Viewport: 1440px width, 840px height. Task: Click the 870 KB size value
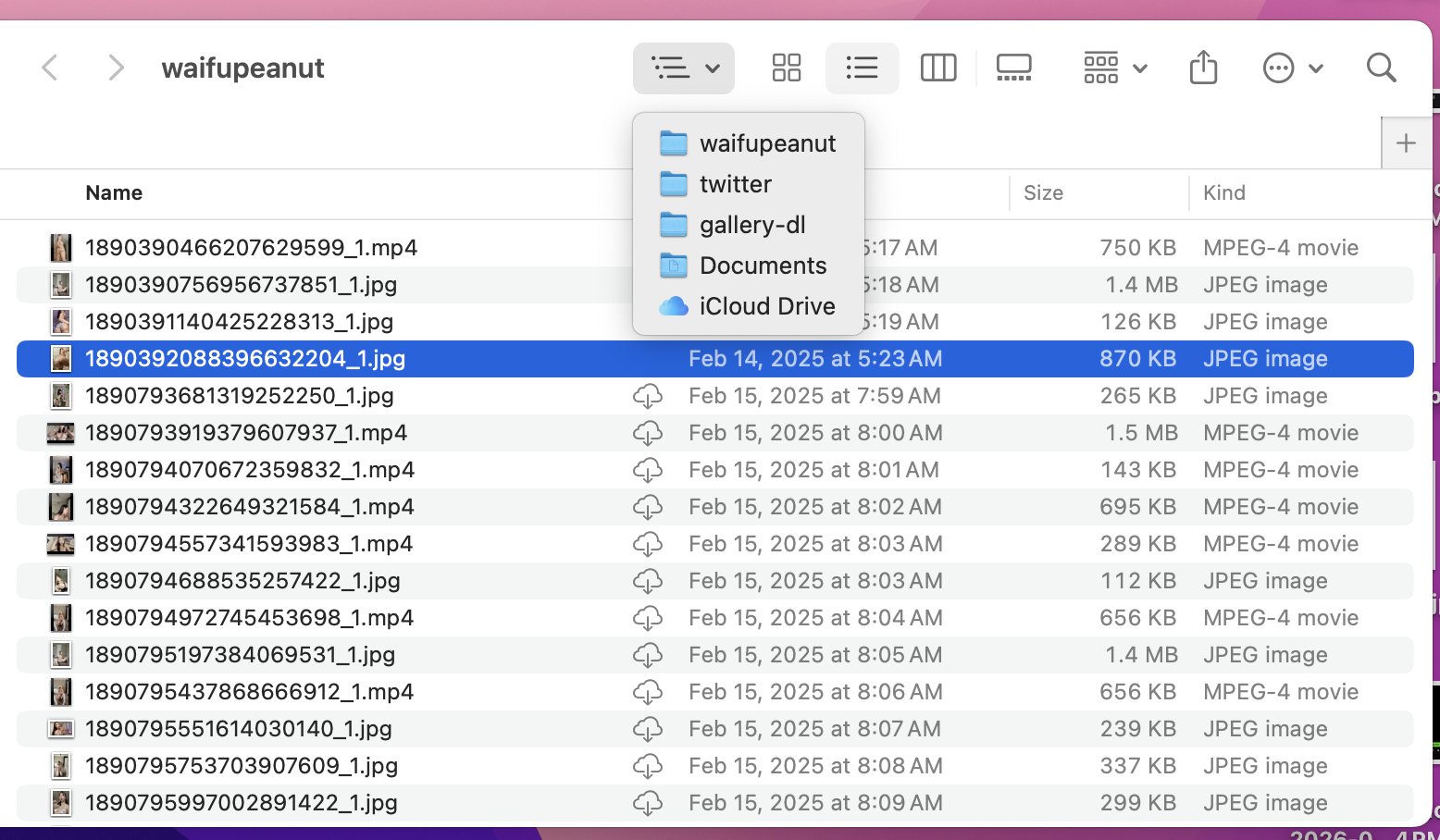1137,359
